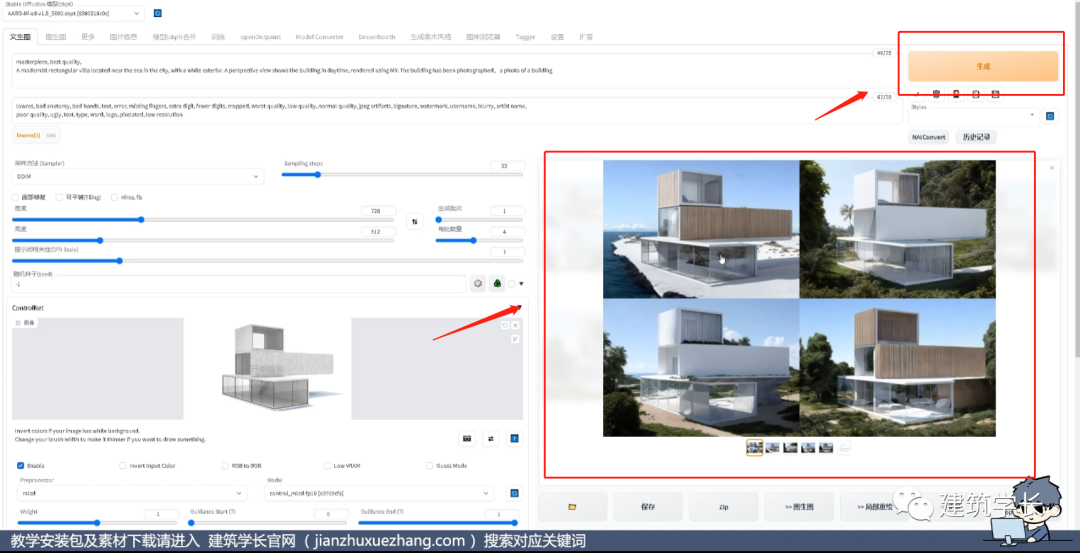Swap width and height values
The height and width of the screenshot is (553, 1080).
[415, 221]
